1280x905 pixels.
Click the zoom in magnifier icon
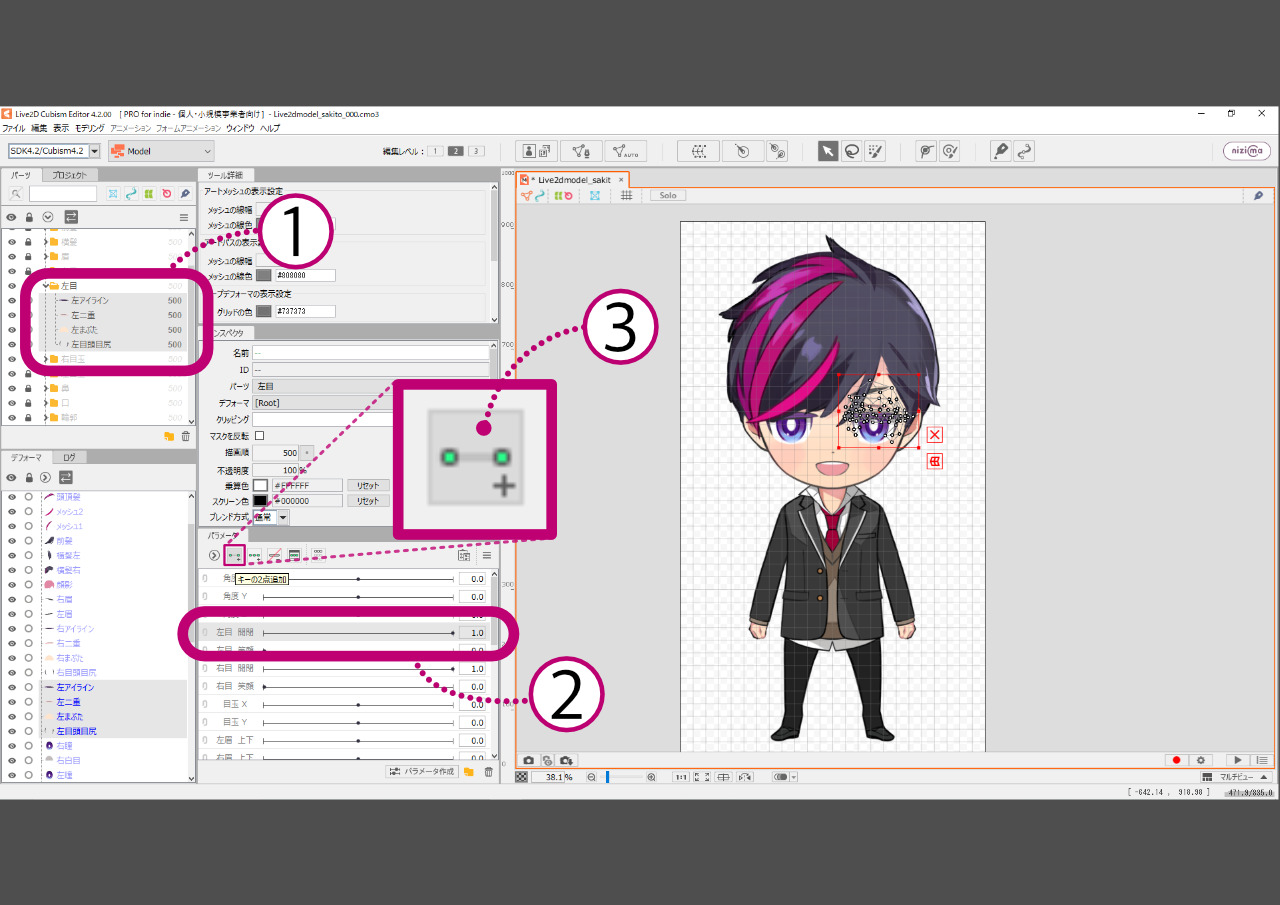click(651, 777)
